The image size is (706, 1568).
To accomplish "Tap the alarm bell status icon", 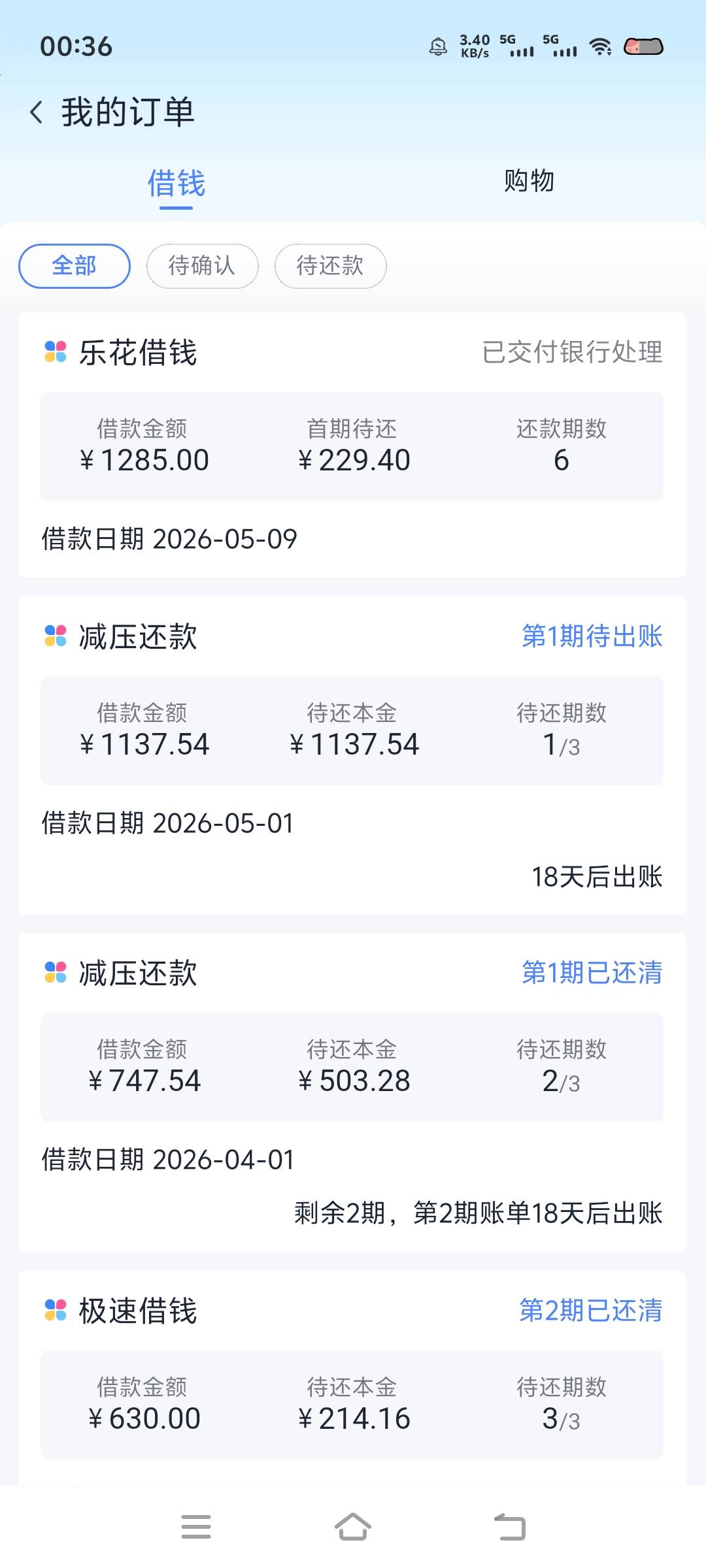I will [438, 46].
